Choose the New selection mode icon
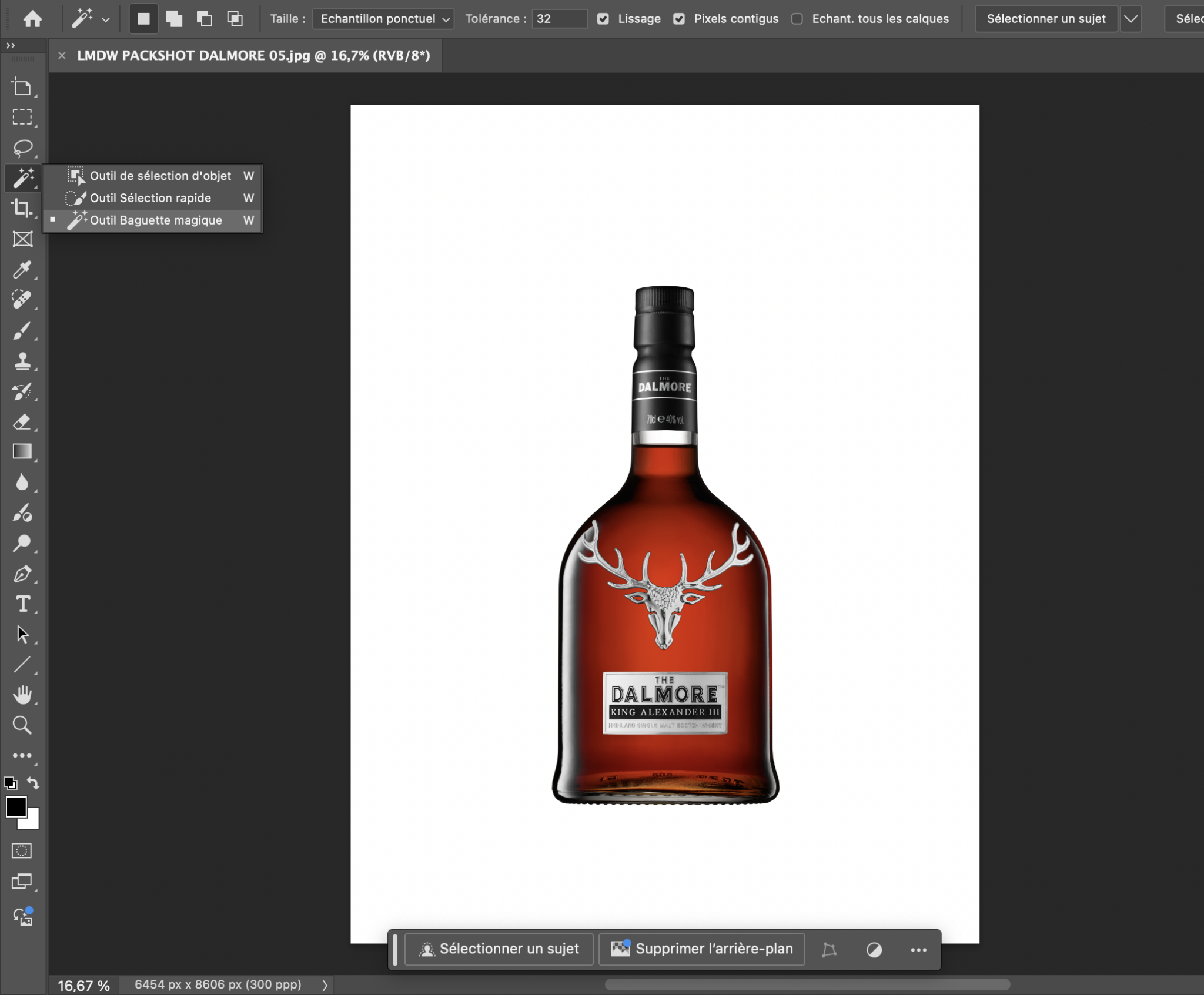The height and width of the screenshot is (995, 1204). [x=143, y=19]
